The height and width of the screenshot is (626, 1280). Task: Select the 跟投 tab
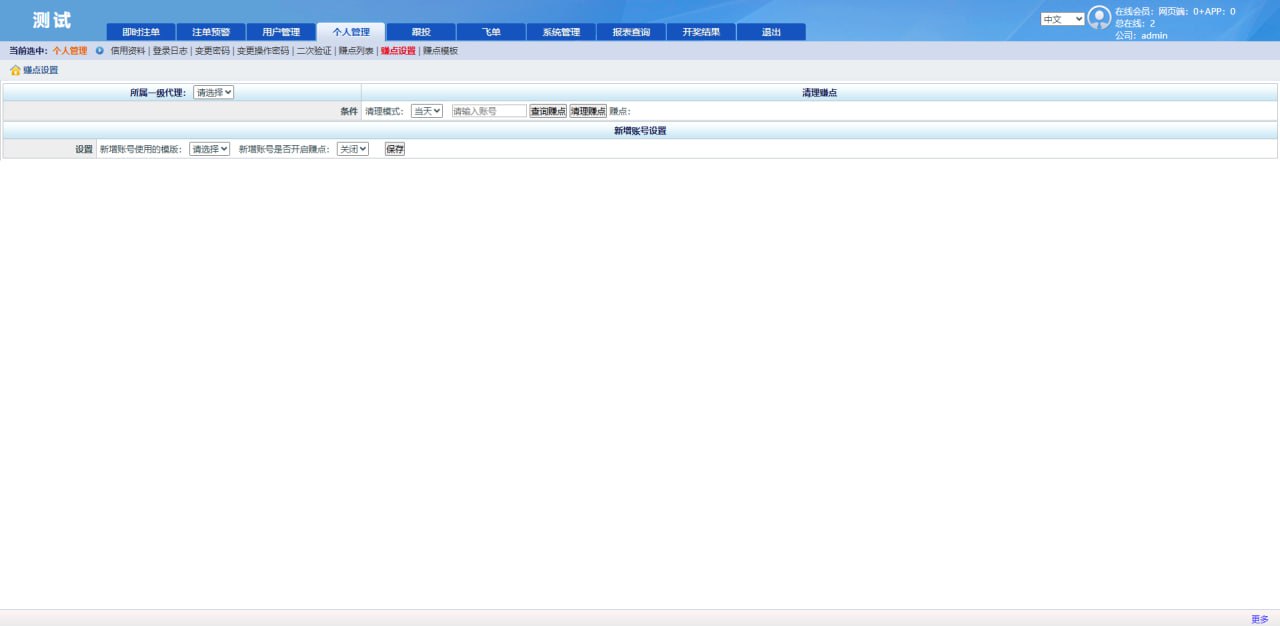420,31
